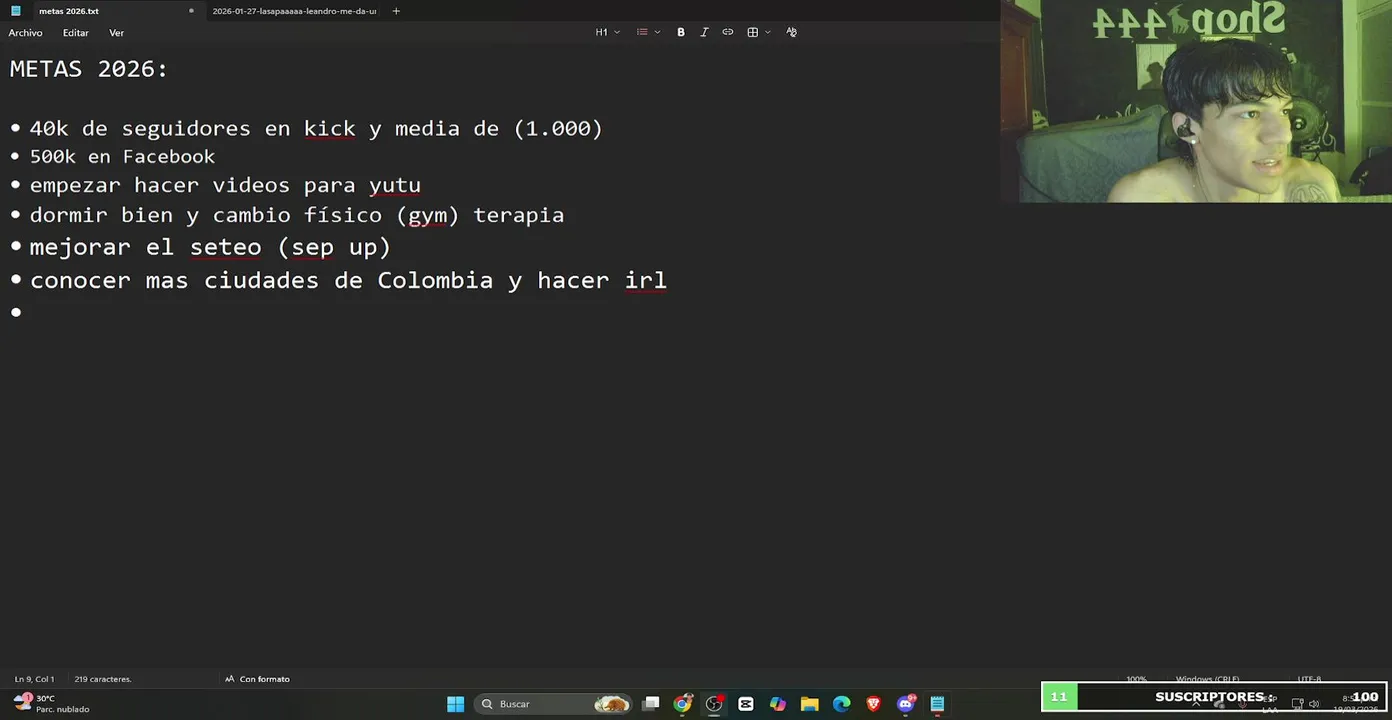Click the misspelled word 'yutu'
The image size is (1392, 720).
pyautogui.click(x=395, y=186)
